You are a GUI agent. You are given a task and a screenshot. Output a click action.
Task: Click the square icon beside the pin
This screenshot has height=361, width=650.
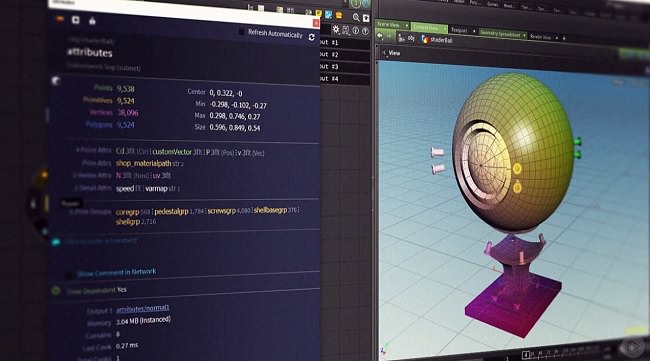click(x=75, y=20)
